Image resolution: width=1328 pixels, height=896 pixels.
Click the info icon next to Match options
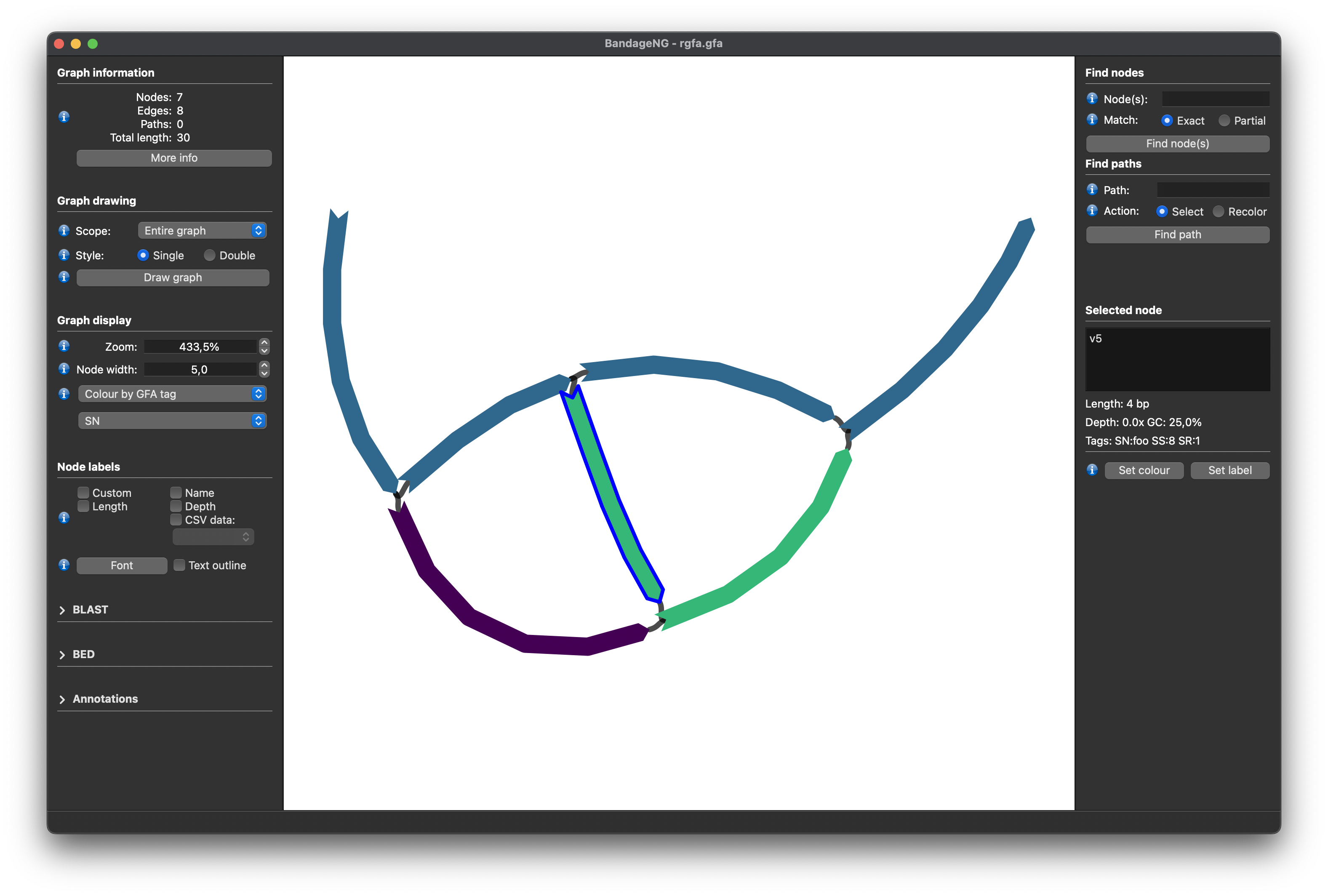[1092, 120]
